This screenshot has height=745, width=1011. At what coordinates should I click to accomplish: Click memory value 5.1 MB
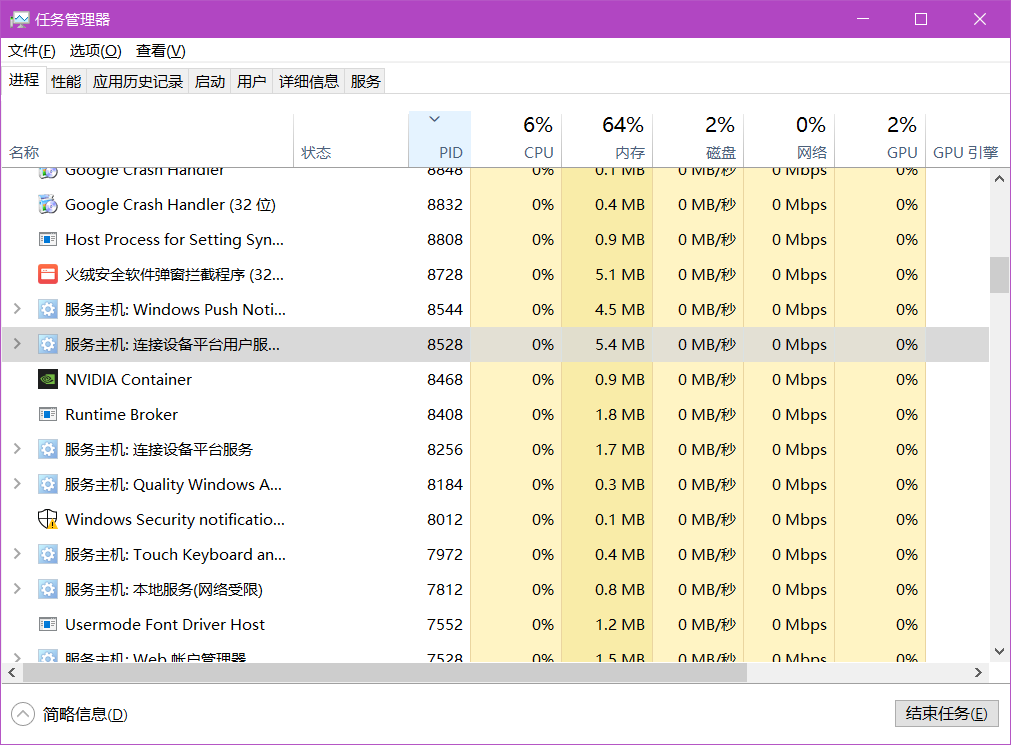pyautogui.click(x=620, y=274)
